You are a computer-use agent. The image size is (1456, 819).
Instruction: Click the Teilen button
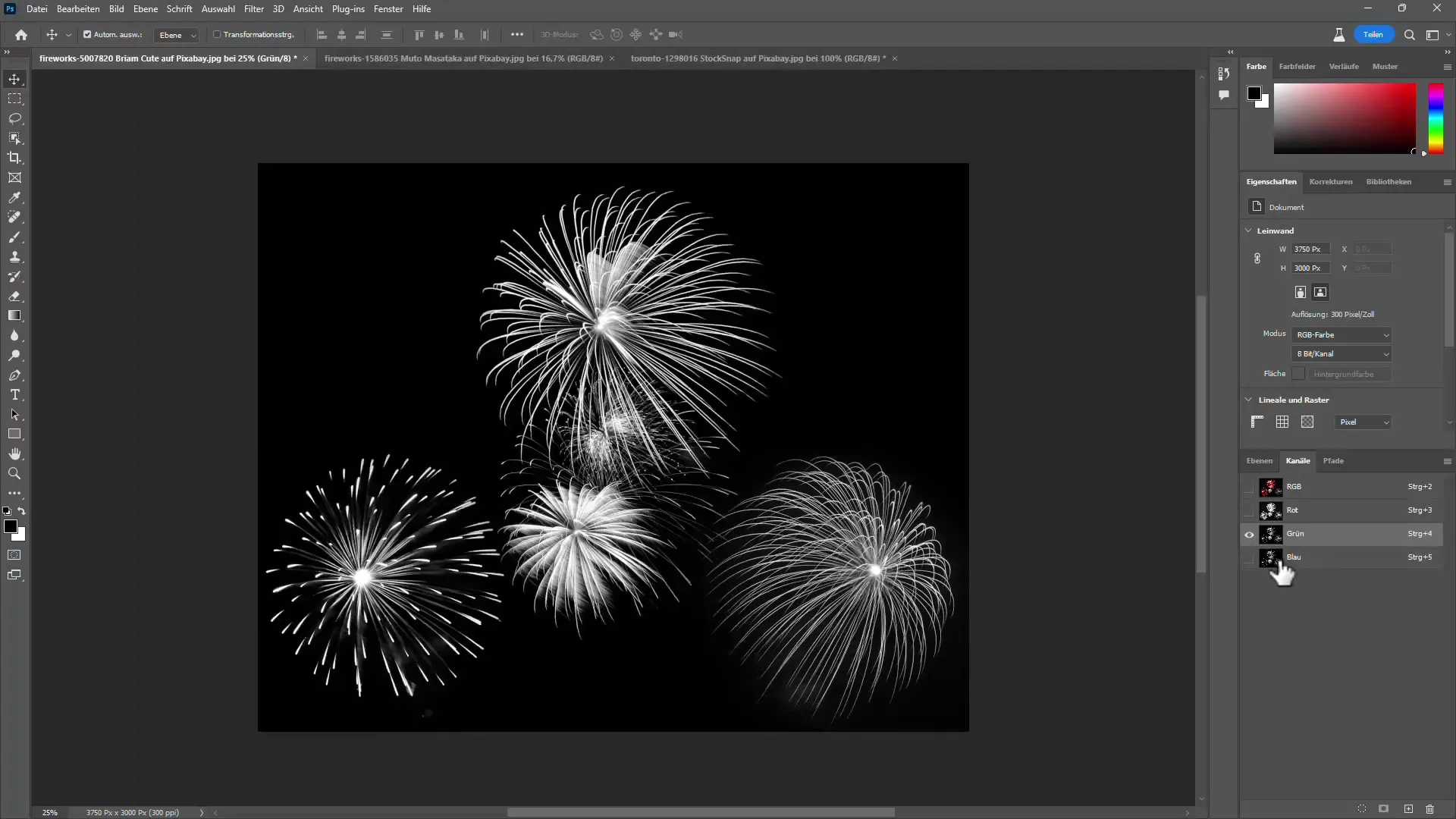click(1373, 35)
